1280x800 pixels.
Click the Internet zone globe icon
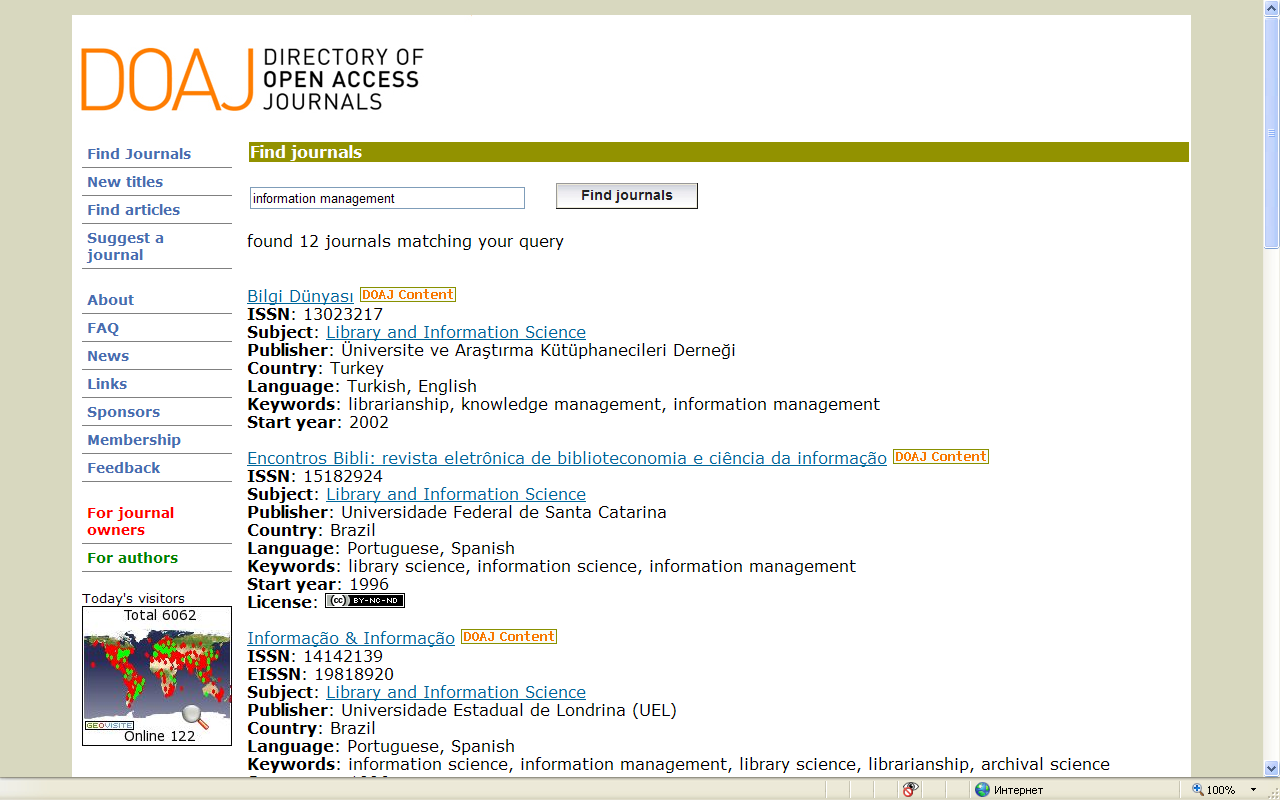[x=982, y=789]
